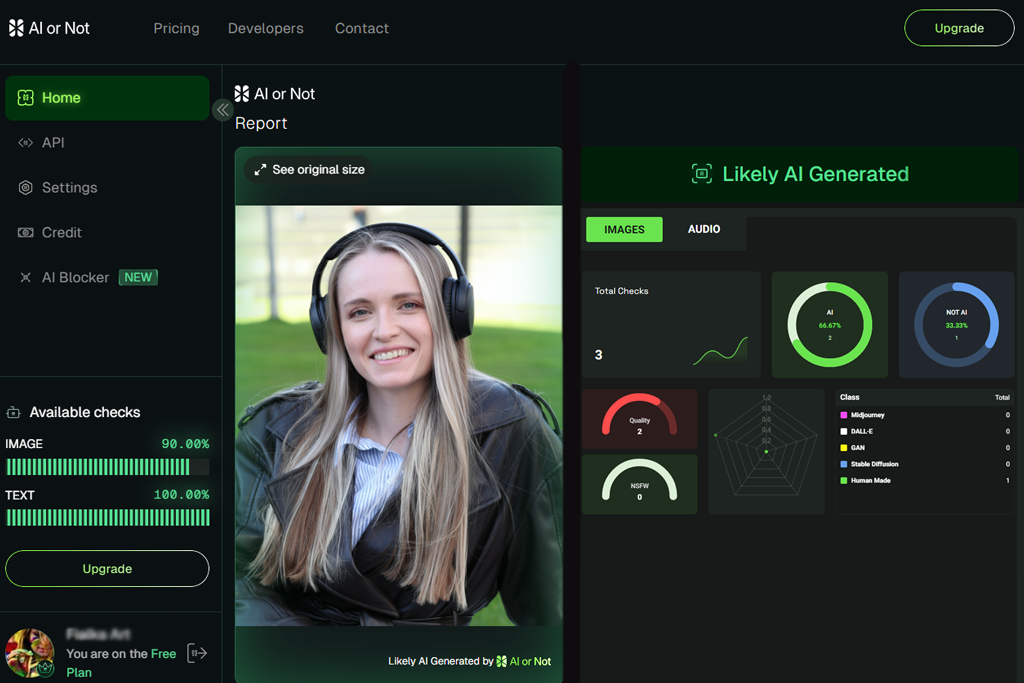Click the TEXT checks progress bar
Image resolution: width=1024 pixels, height=683 pixels.
tap(108, 518)
